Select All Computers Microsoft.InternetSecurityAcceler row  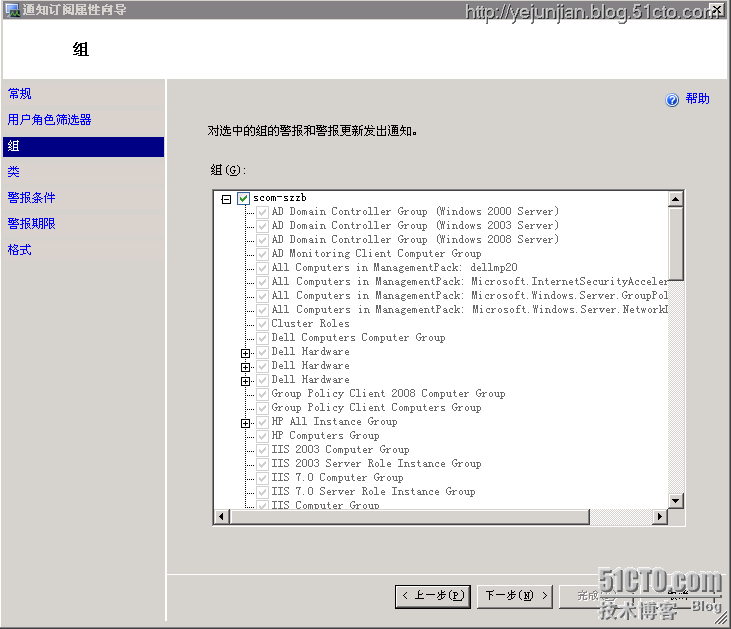[469, 282]
